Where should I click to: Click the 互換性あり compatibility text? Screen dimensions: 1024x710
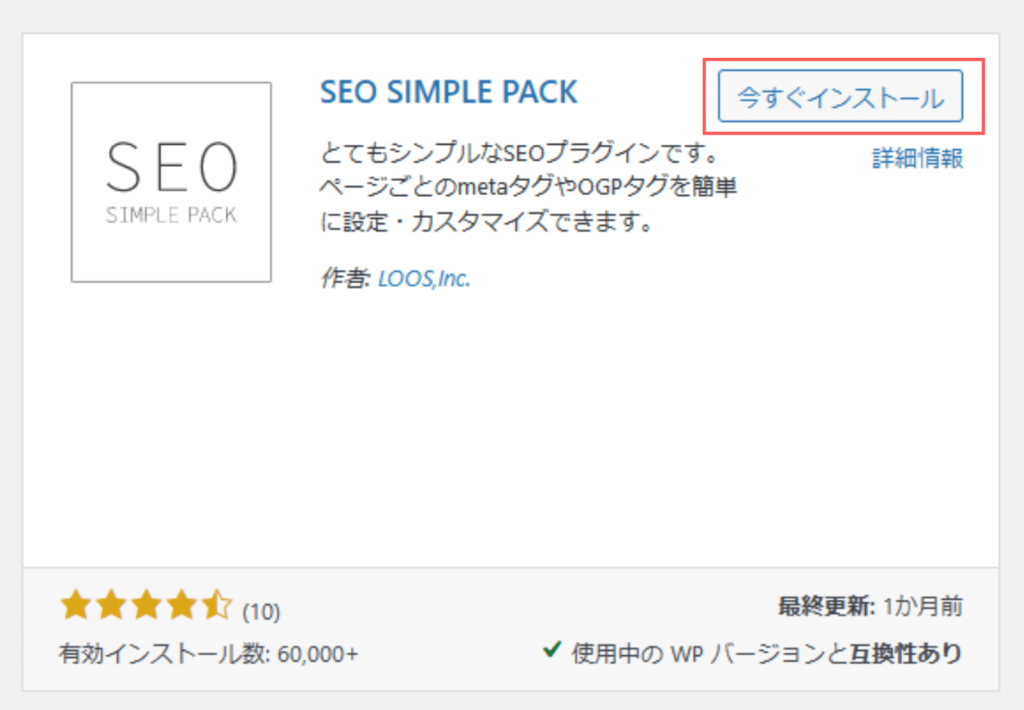pyautogui.click(x=906, y=653)
